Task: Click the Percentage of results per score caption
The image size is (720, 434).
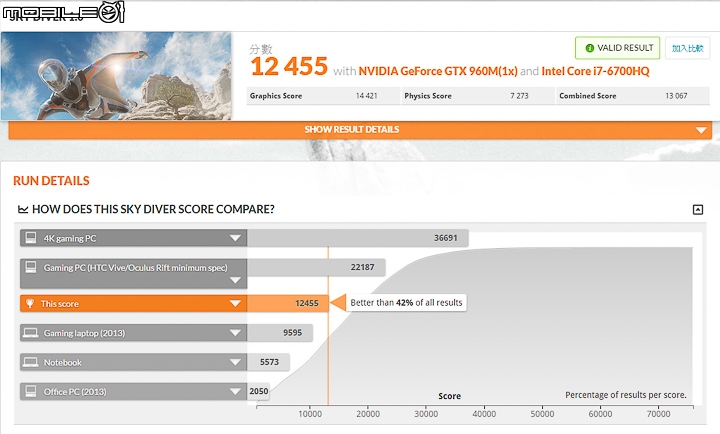Action: coord(626,395)
